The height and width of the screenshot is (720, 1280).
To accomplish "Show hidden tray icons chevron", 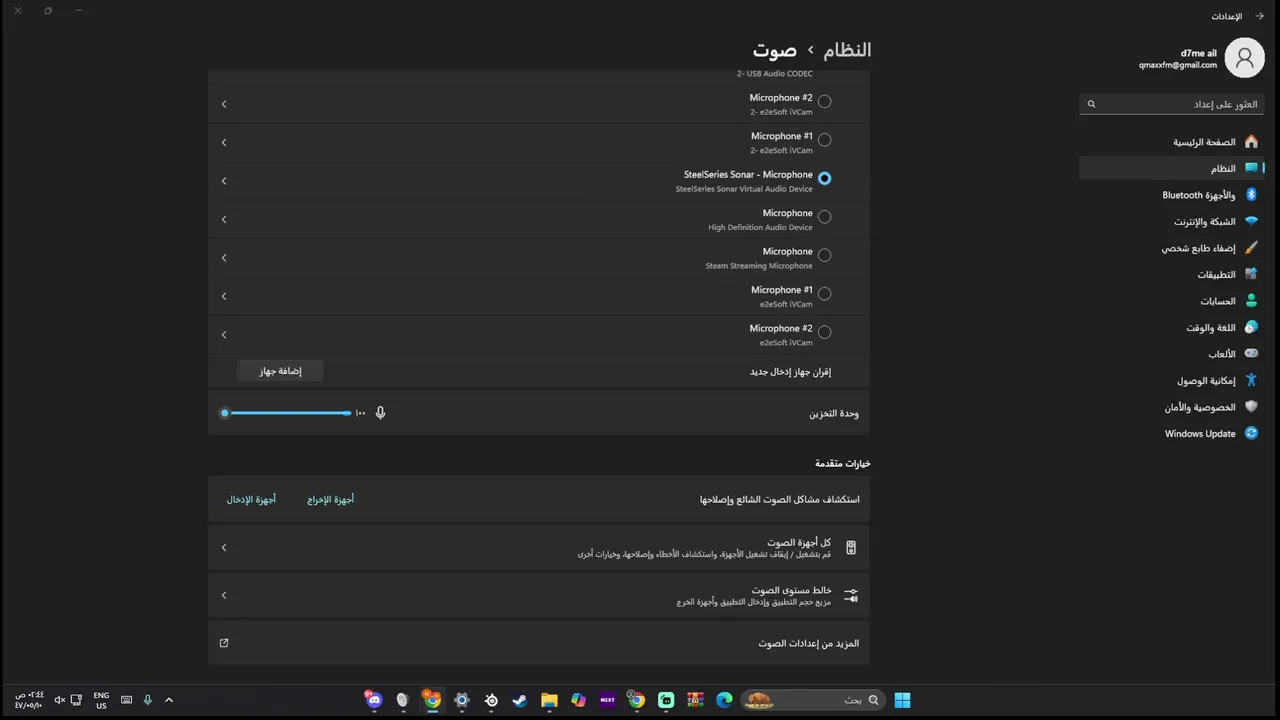I will (x=169, y=700).
